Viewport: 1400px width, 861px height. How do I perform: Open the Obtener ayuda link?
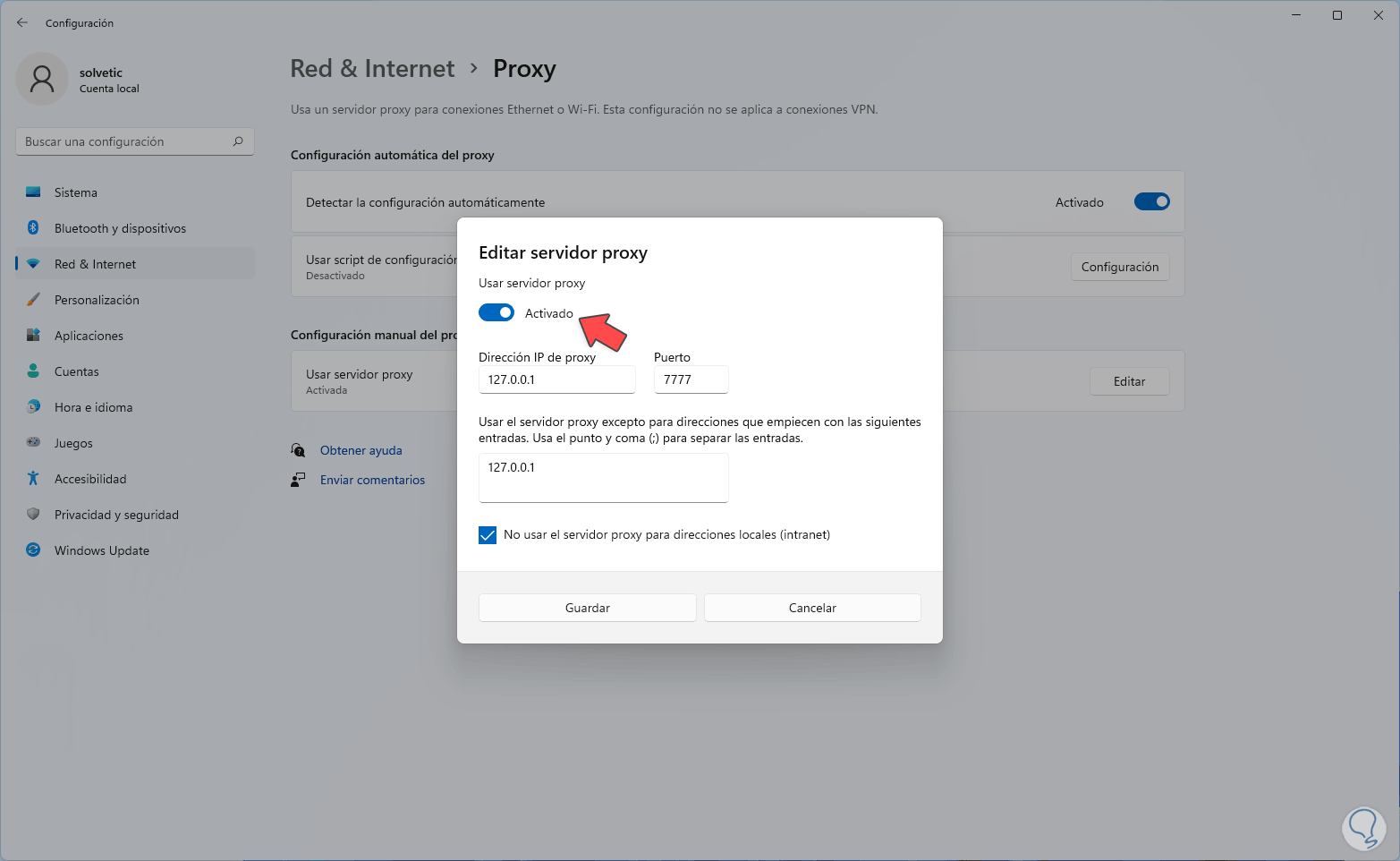(x=361, y=450)
